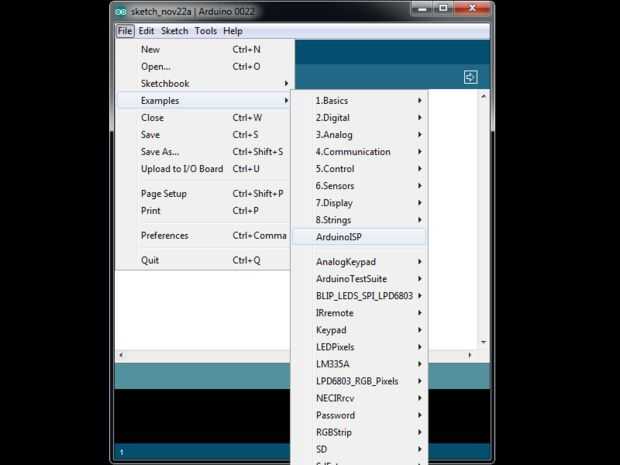Minimize the Arduino window
The image size is (620, 465).
422,9
